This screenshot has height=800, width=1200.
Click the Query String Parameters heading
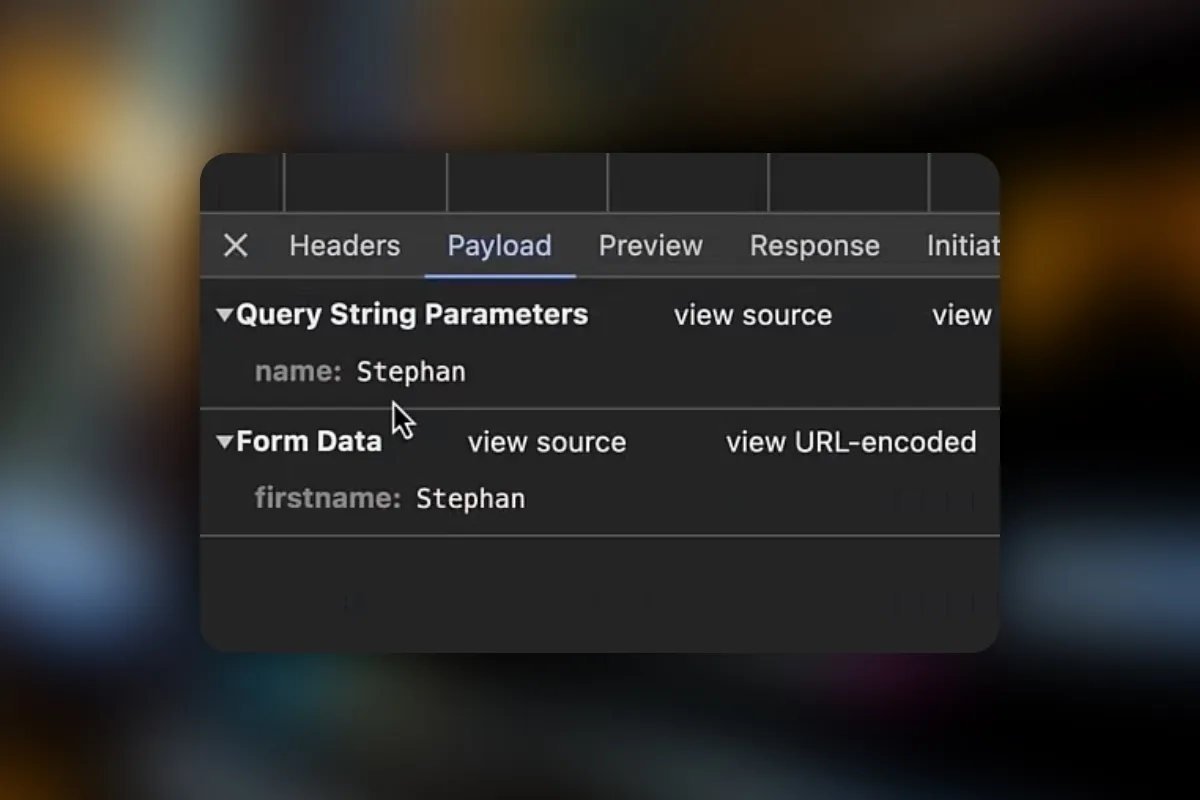(412, 315)
